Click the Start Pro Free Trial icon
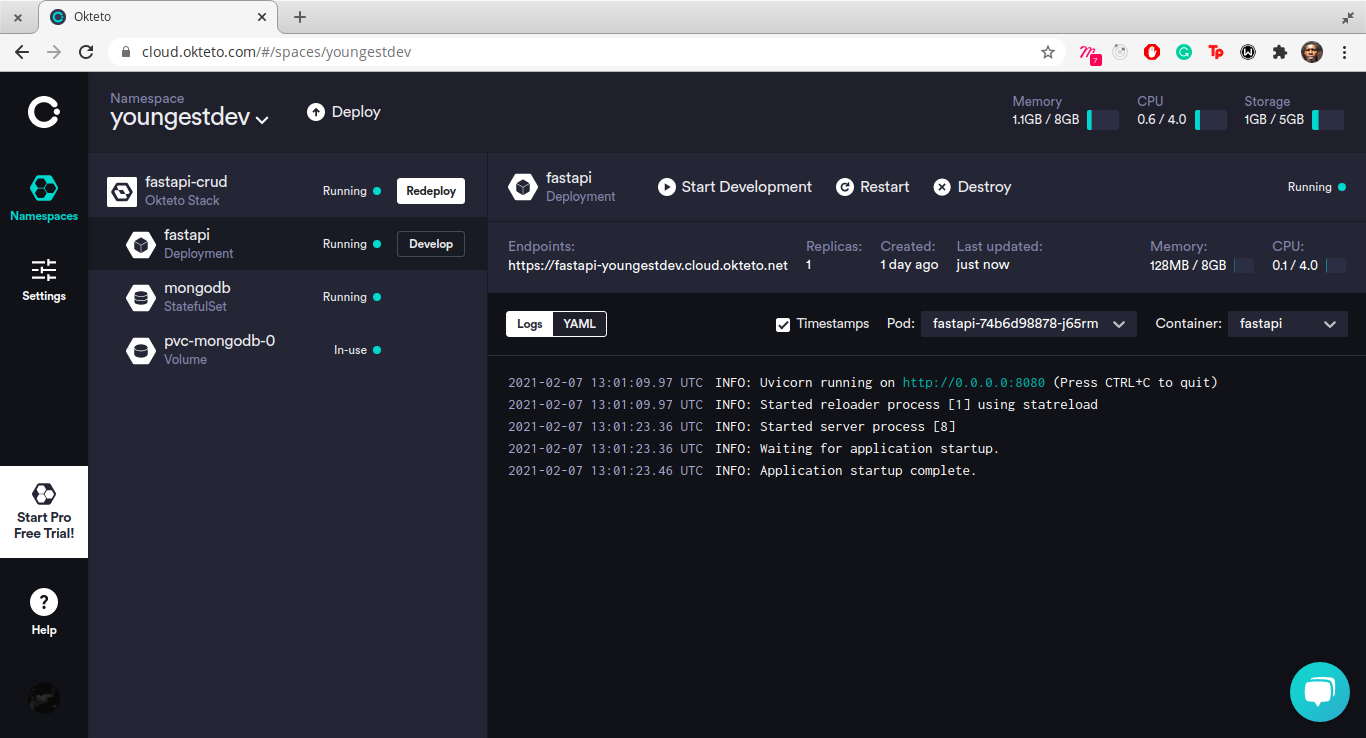This screenshot has height=738, width=1366. tap(44, 493)
